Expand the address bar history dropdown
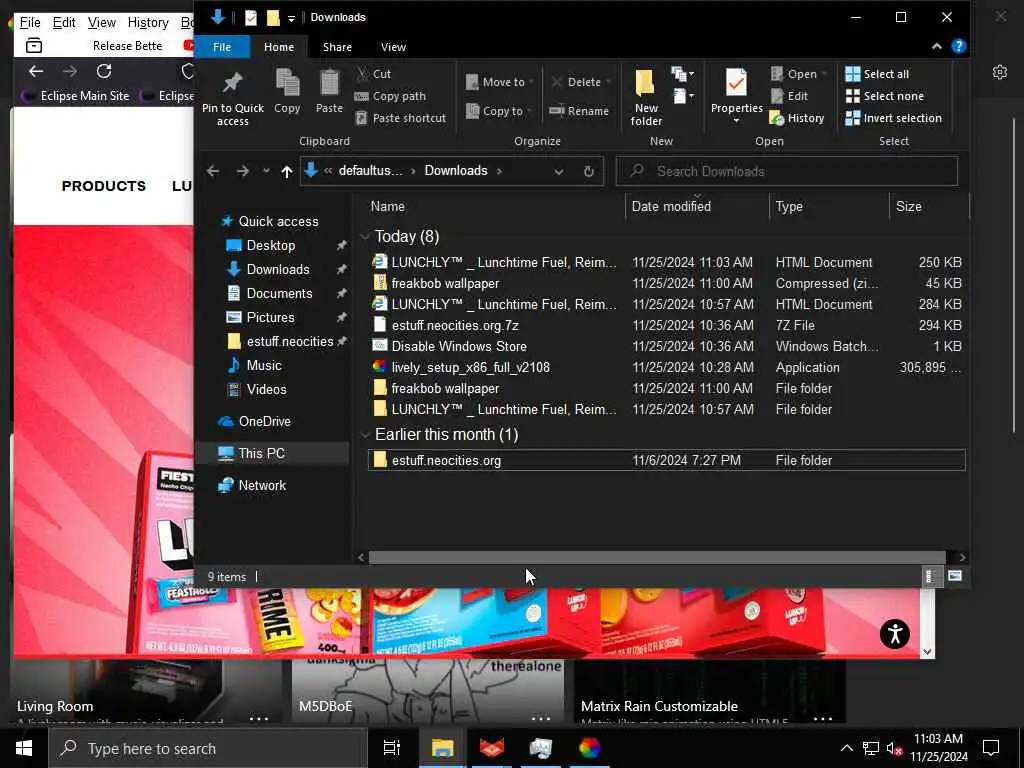Image resolution: width=1024 pixels, height=768 pixels. coord(558,172)
